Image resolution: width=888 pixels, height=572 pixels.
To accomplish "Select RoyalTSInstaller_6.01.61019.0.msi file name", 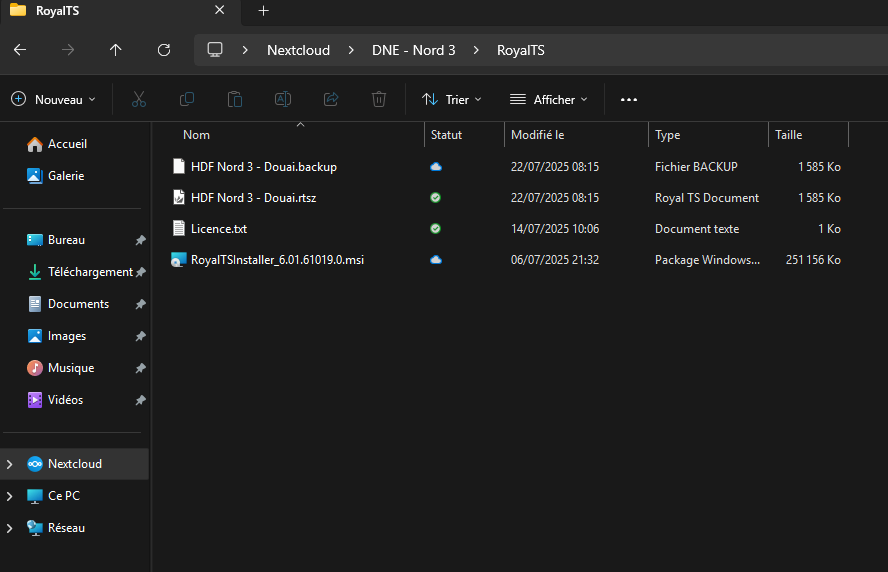I will click(x=277, y=259).
